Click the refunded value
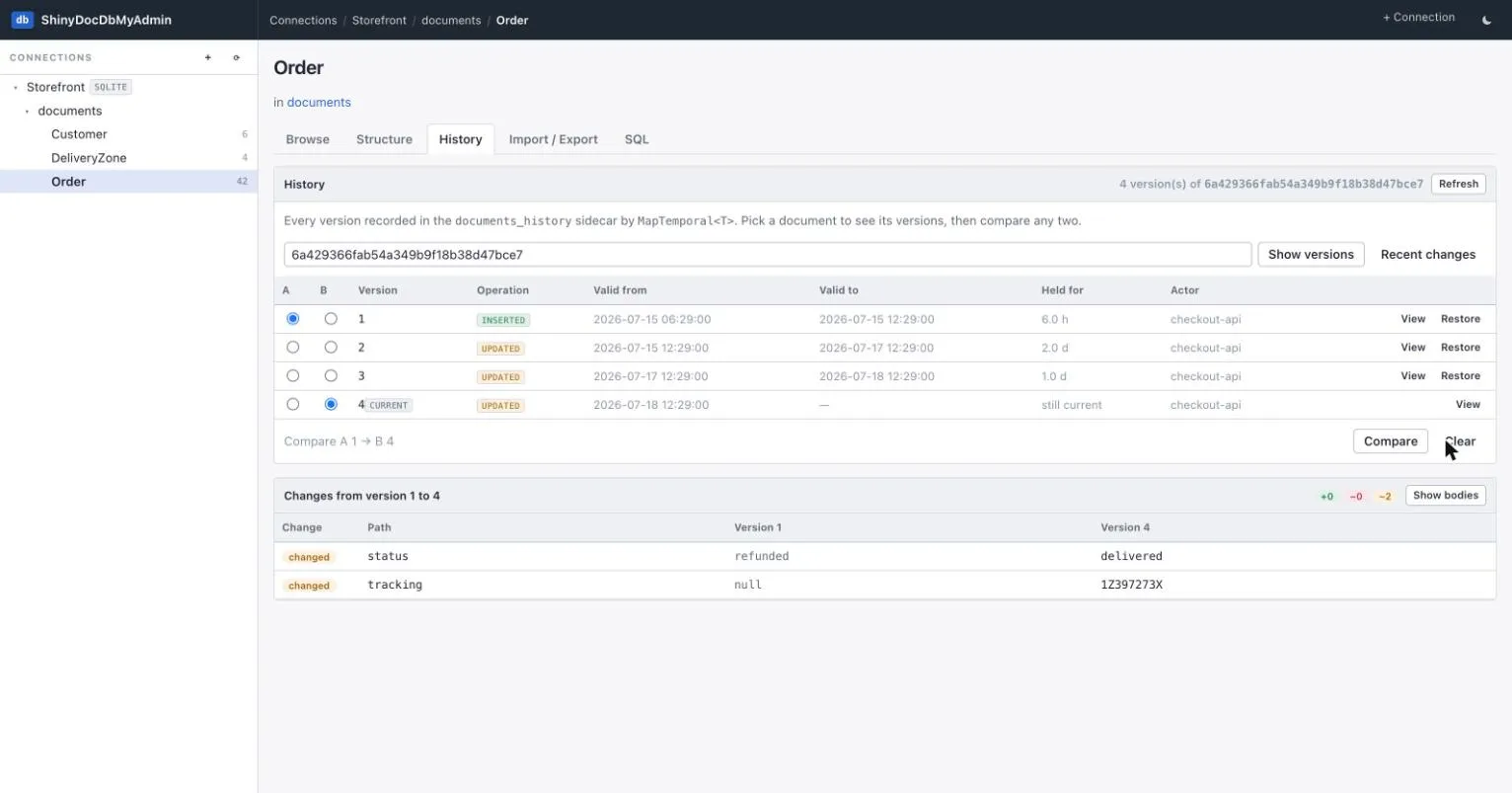 [x=762, y=556]
